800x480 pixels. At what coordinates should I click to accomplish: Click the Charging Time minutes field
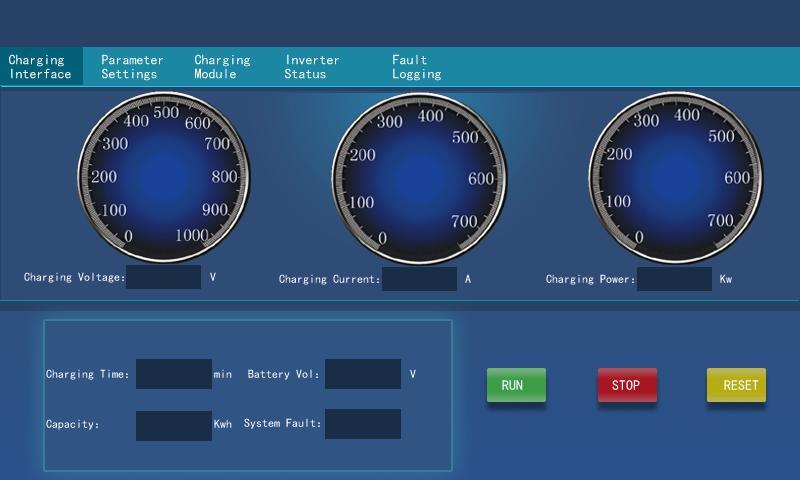(173, 374)
